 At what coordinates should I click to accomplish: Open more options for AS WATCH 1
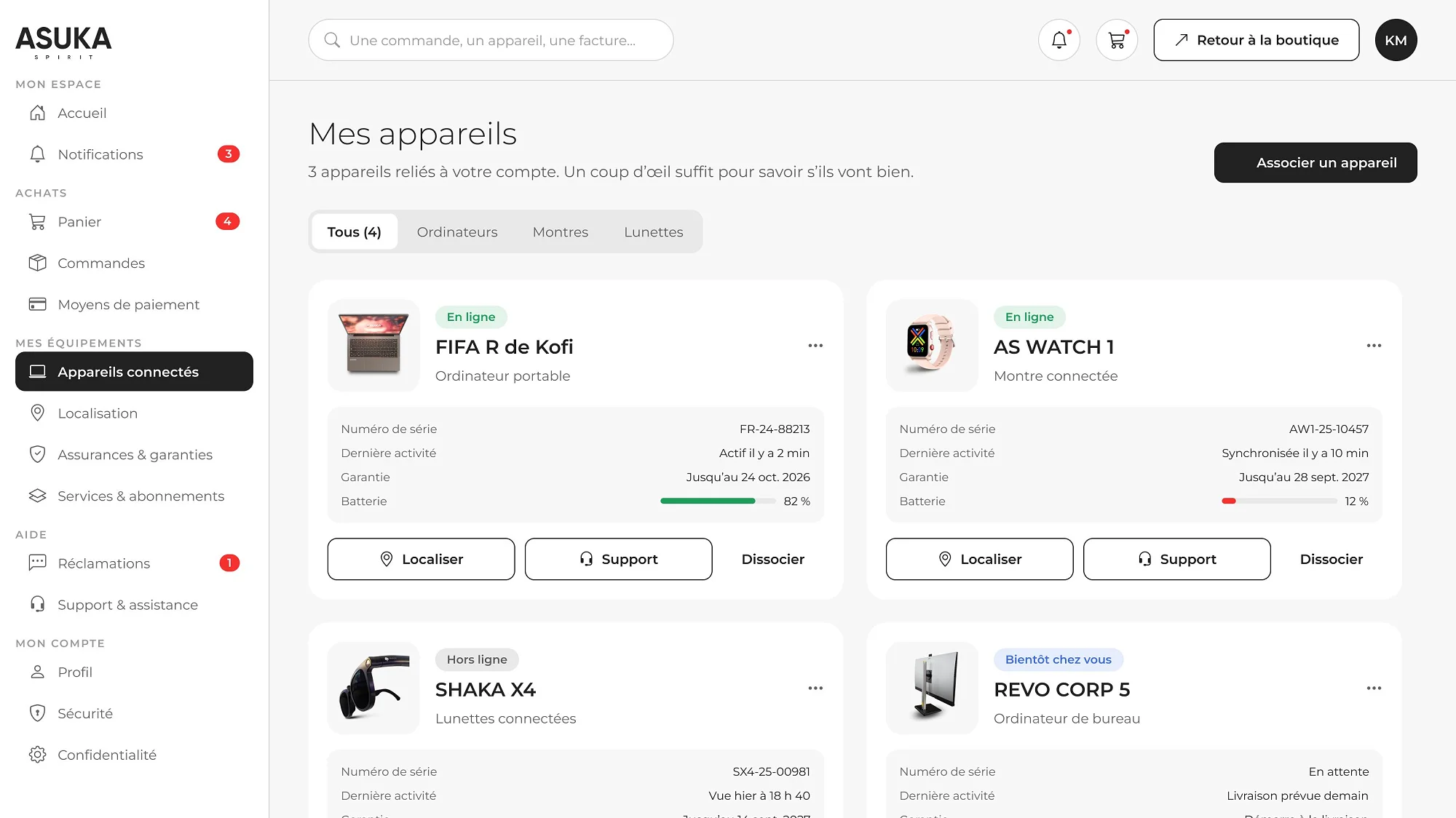pyautogui.click(x=1374, y=346)
